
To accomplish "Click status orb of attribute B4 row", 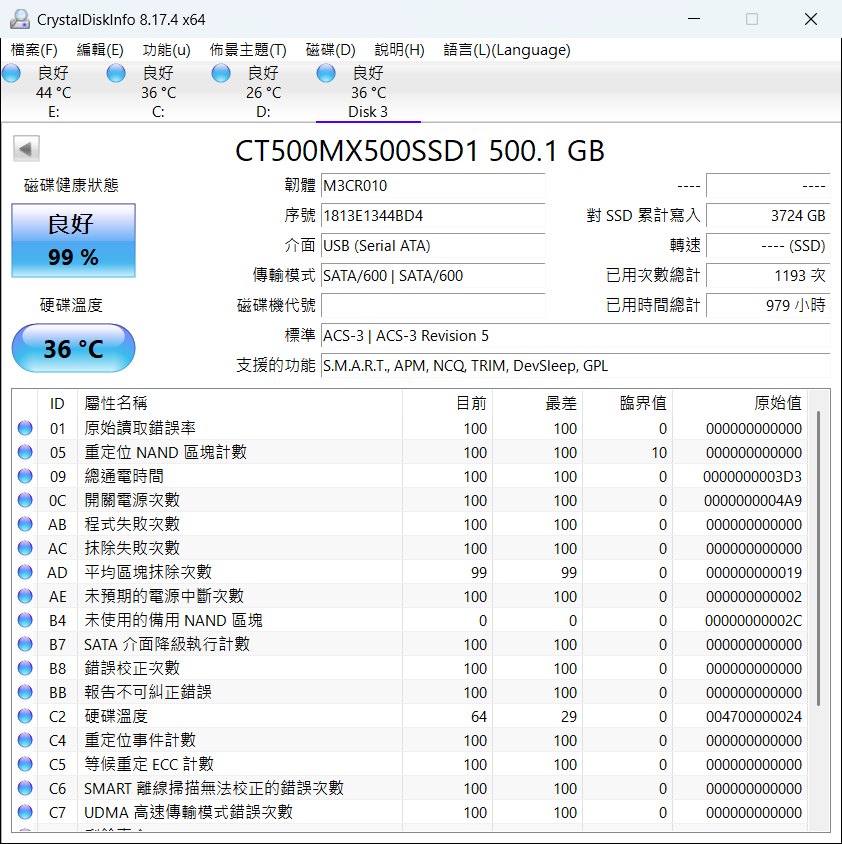I will 25,621.
